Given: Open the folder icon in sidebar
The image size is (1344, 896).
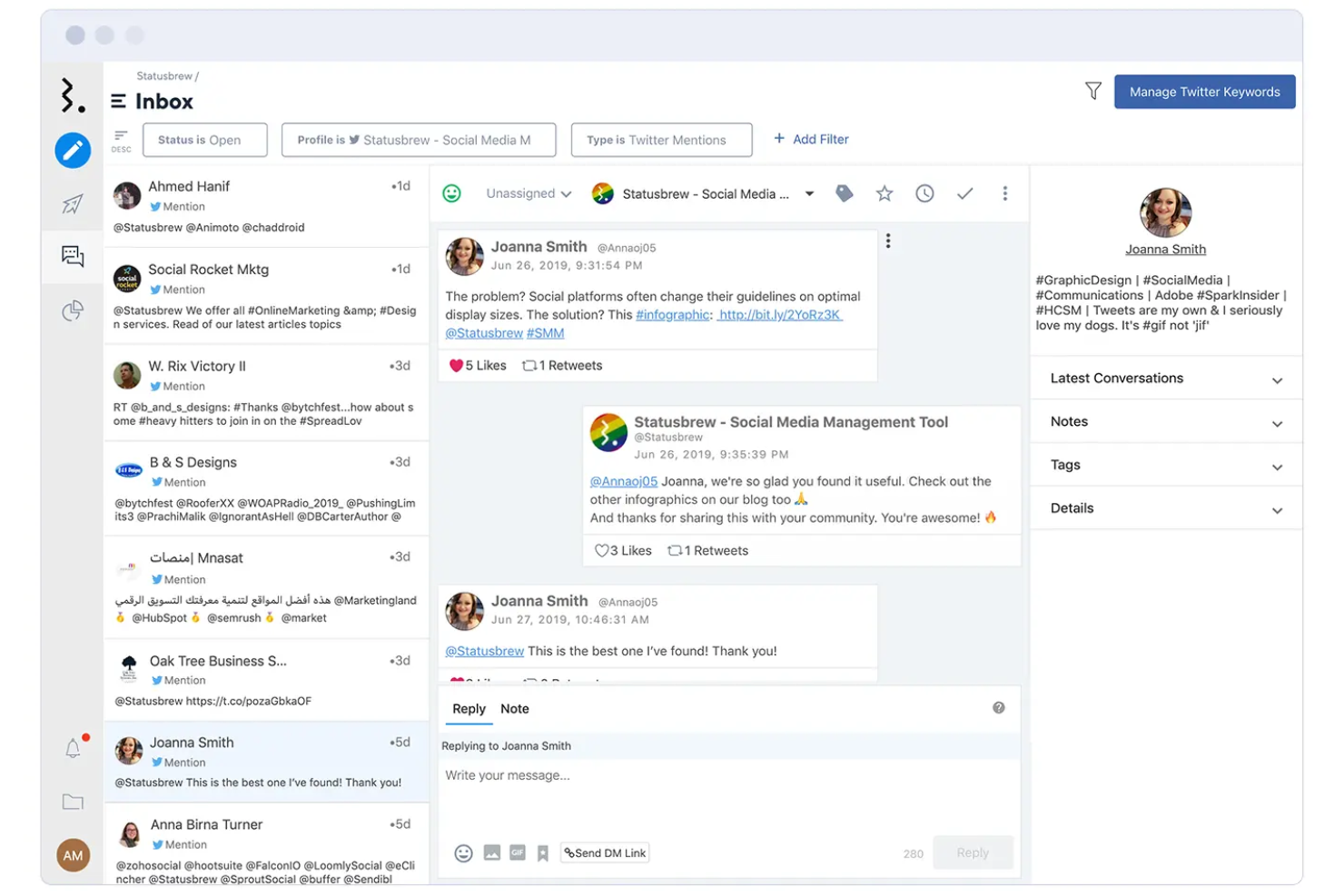Looking at the screenshot, I should coord(73,802).
